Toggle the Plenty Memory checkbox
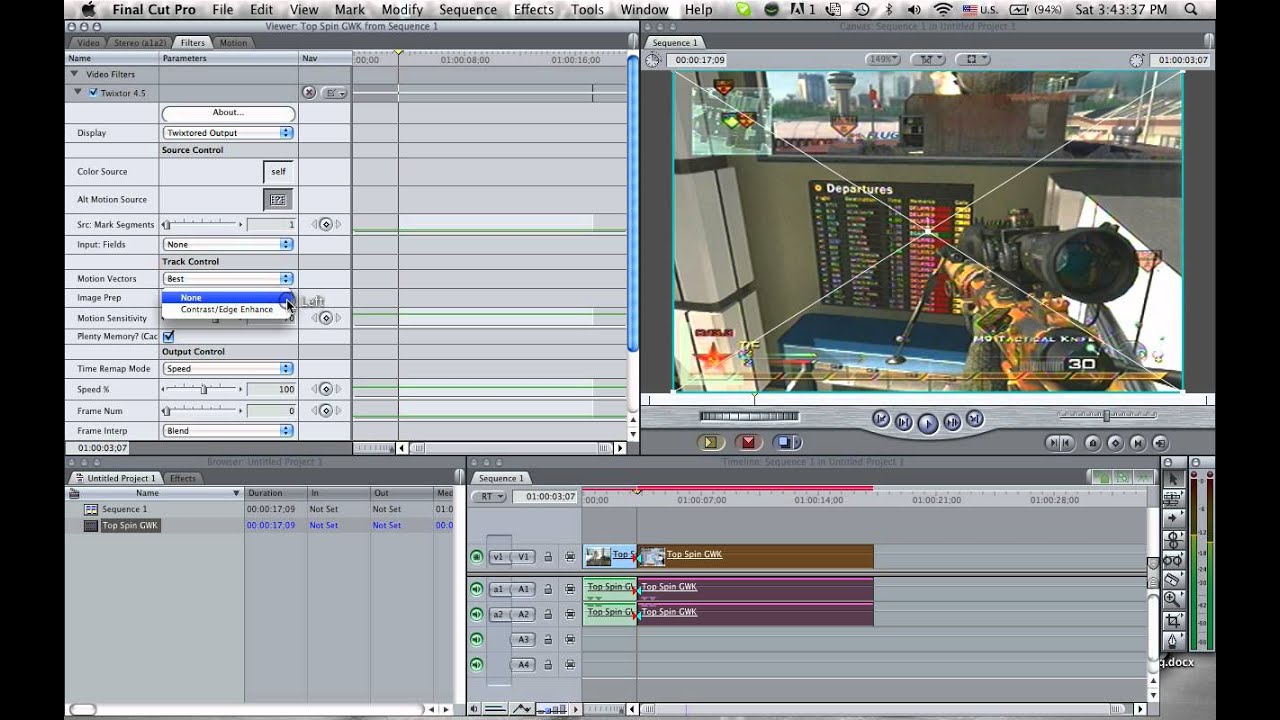1280x720 pixels. coord(168,336)
